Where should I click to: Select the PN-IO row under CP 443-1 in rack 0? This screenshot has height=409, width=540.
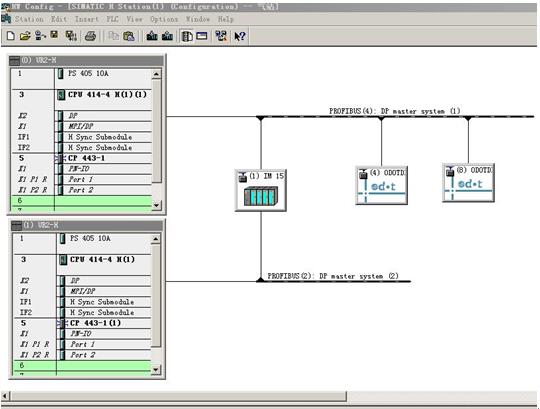(81, 169)
